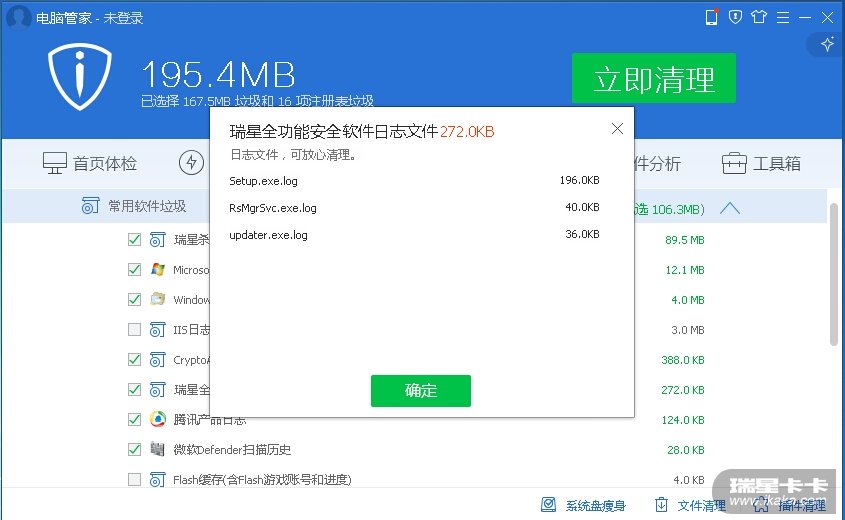
Task: Click the toolbox briefcase icon
Action: tap(734, 163)
